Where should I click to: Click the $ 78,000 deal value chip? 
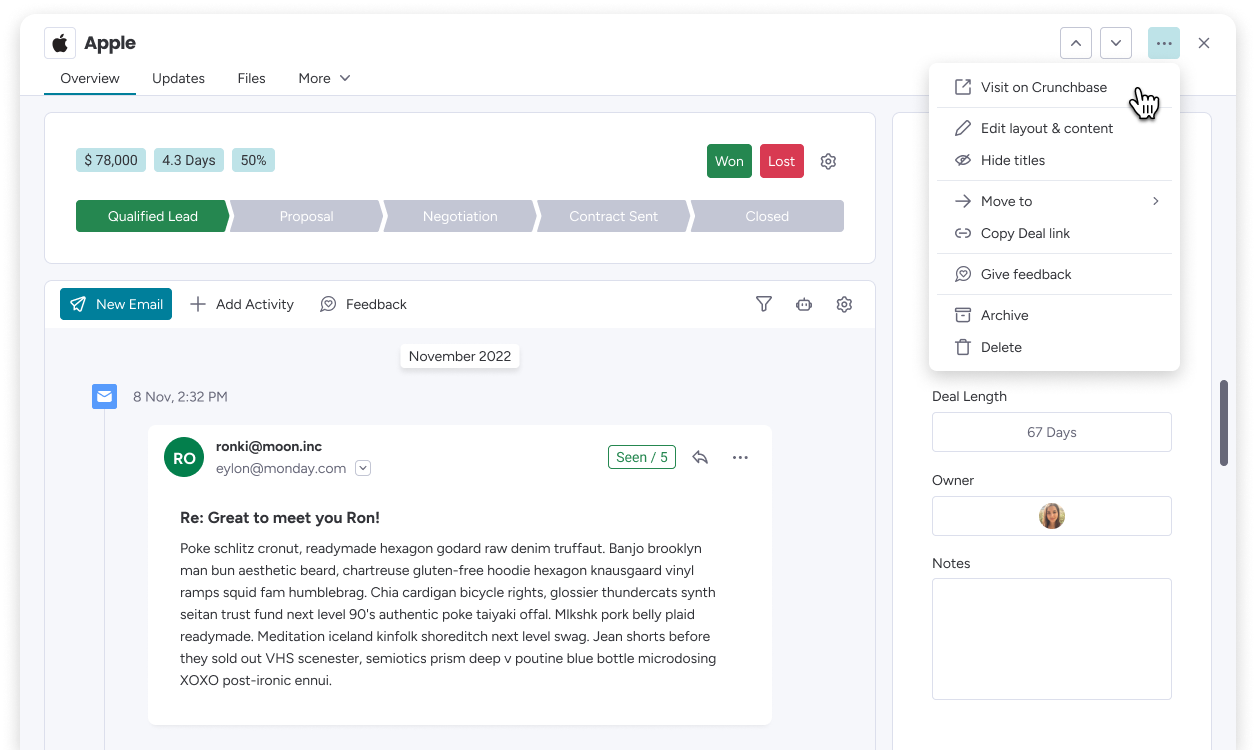pyautogui.click(x=111, y=160)
